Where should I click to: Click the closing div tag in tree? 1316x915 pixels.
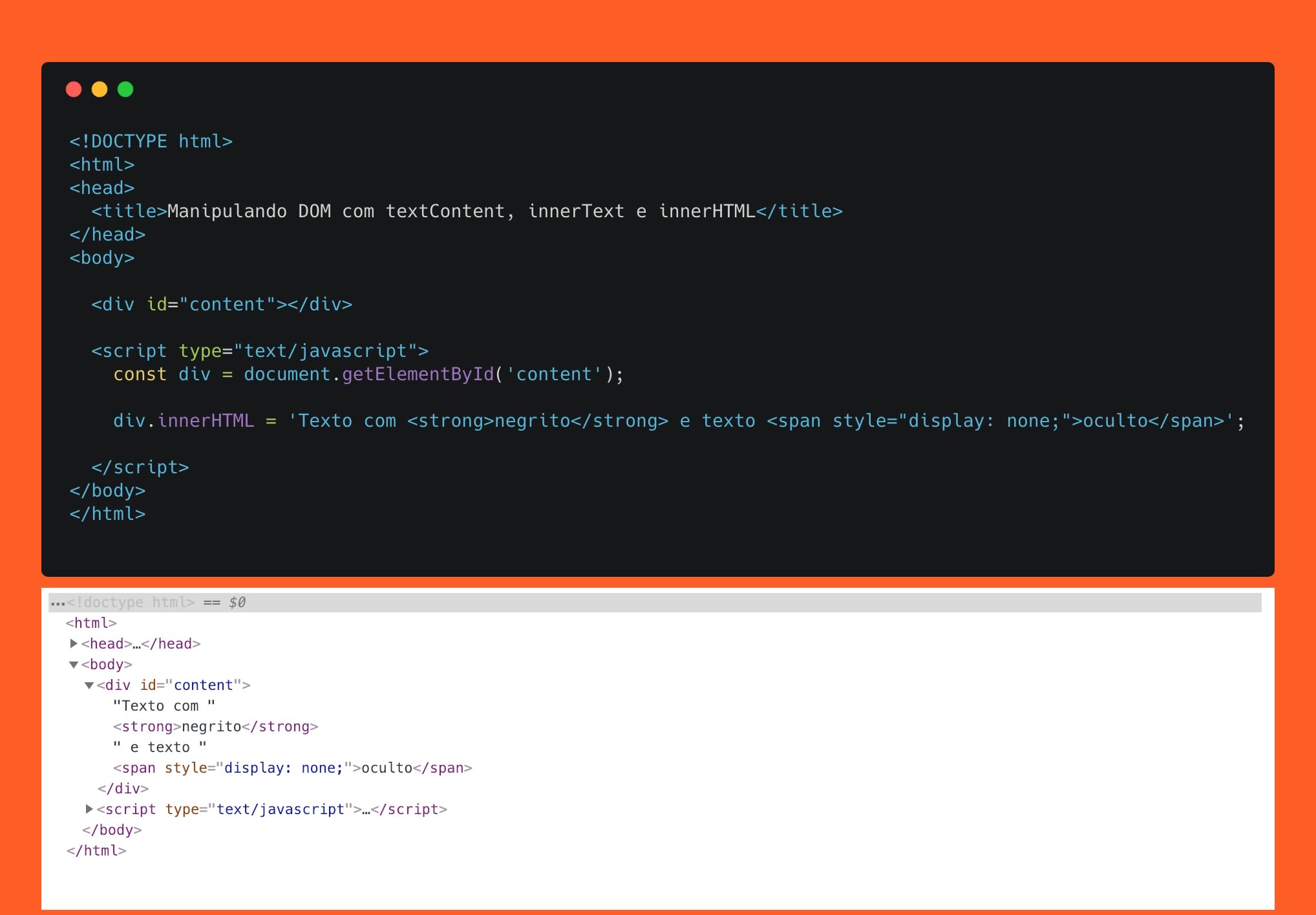tap(123, 788)
